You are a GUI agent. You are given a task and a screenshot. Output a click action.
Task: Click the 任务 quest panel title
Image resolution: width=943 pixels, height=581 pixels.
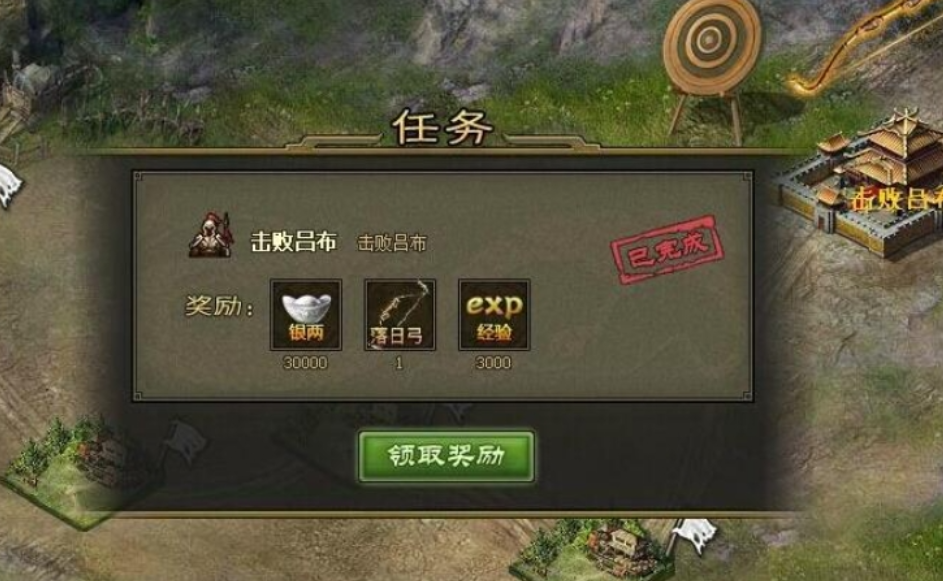[x=442, y=128]
